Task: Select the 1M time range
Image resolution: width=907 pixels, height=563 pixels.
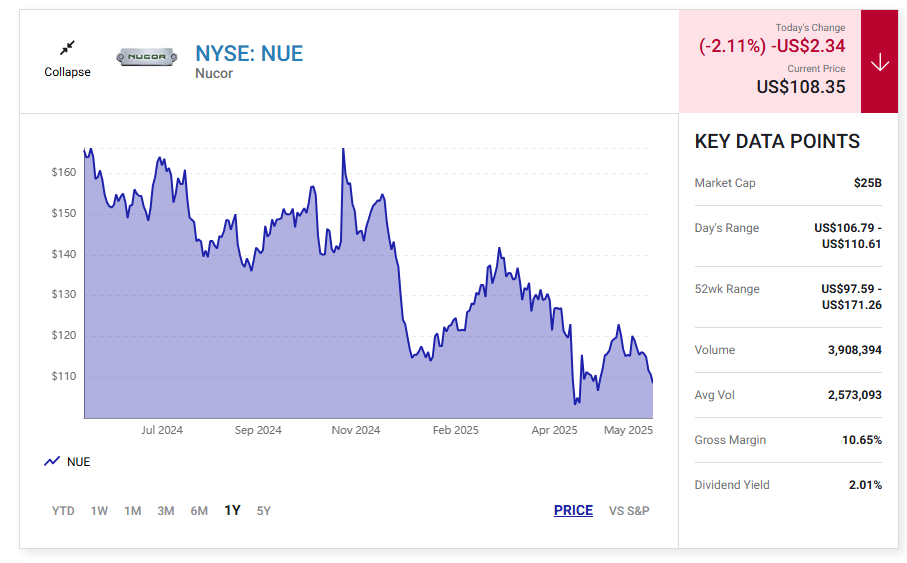Action: 132,511
